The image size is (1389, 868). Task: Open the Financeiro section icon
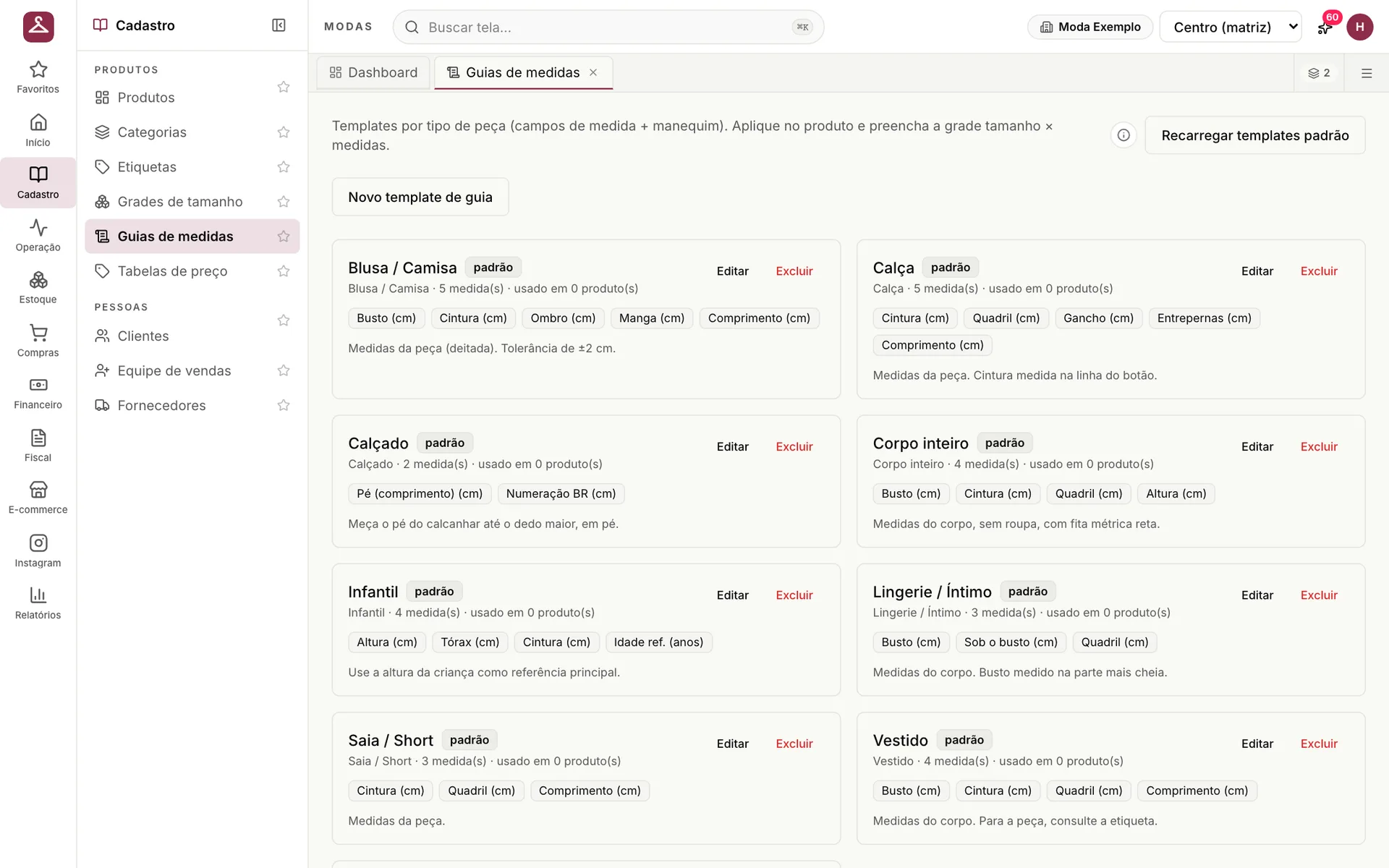coord(38,393)
